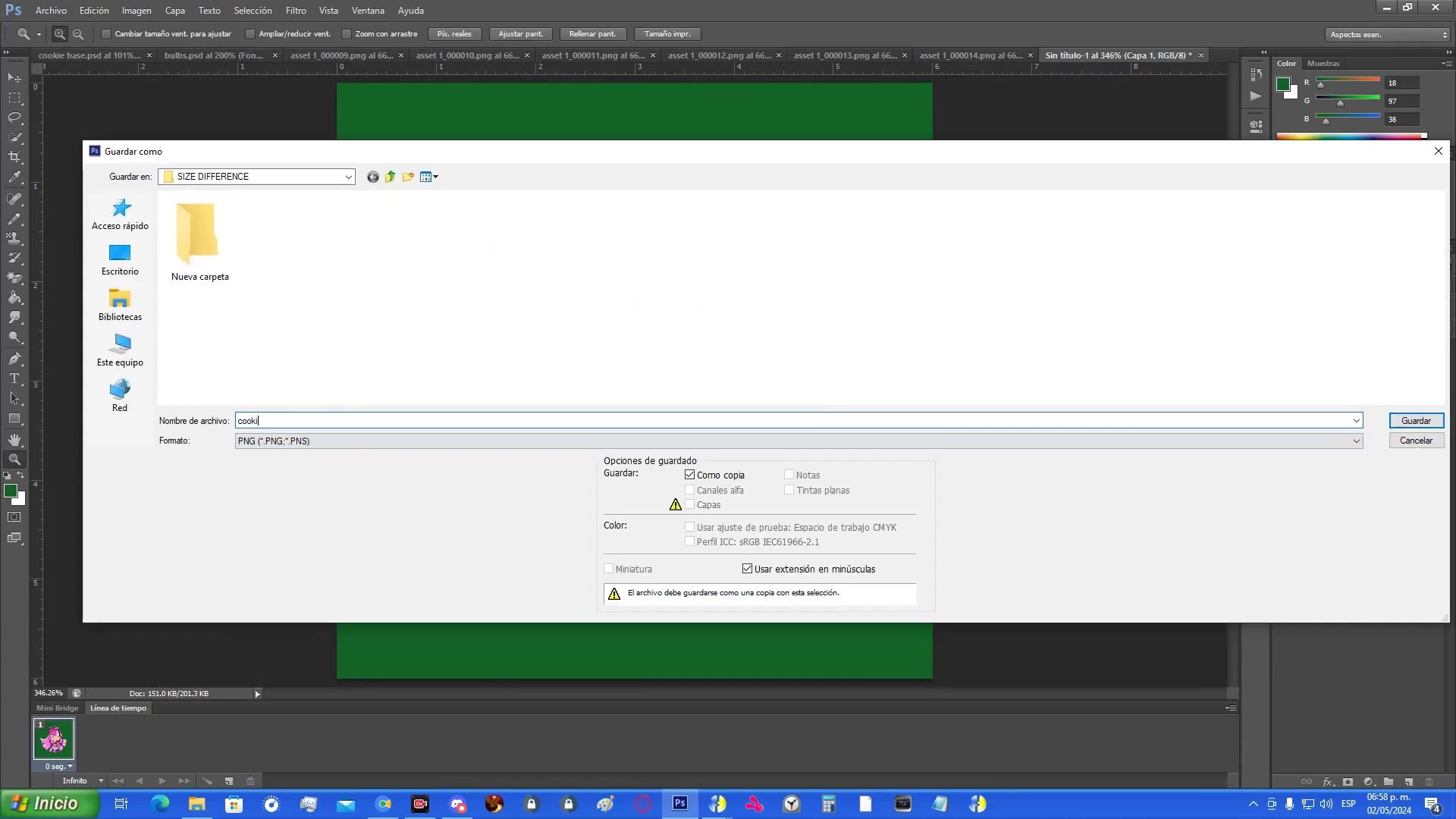Select the Type tool

coord(14,378)
